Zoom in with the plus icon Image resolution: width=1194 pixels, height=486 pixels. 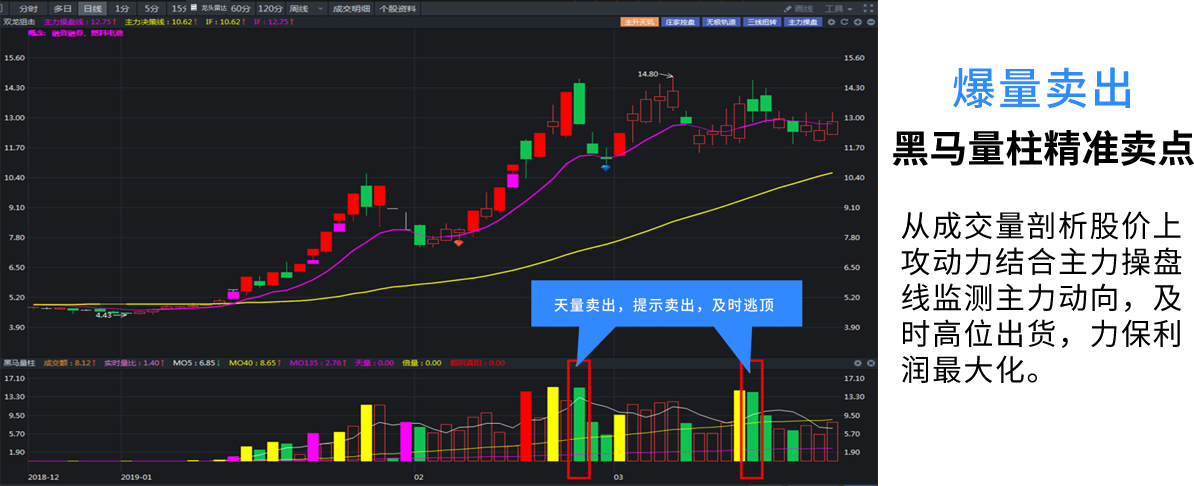(857, 22)
